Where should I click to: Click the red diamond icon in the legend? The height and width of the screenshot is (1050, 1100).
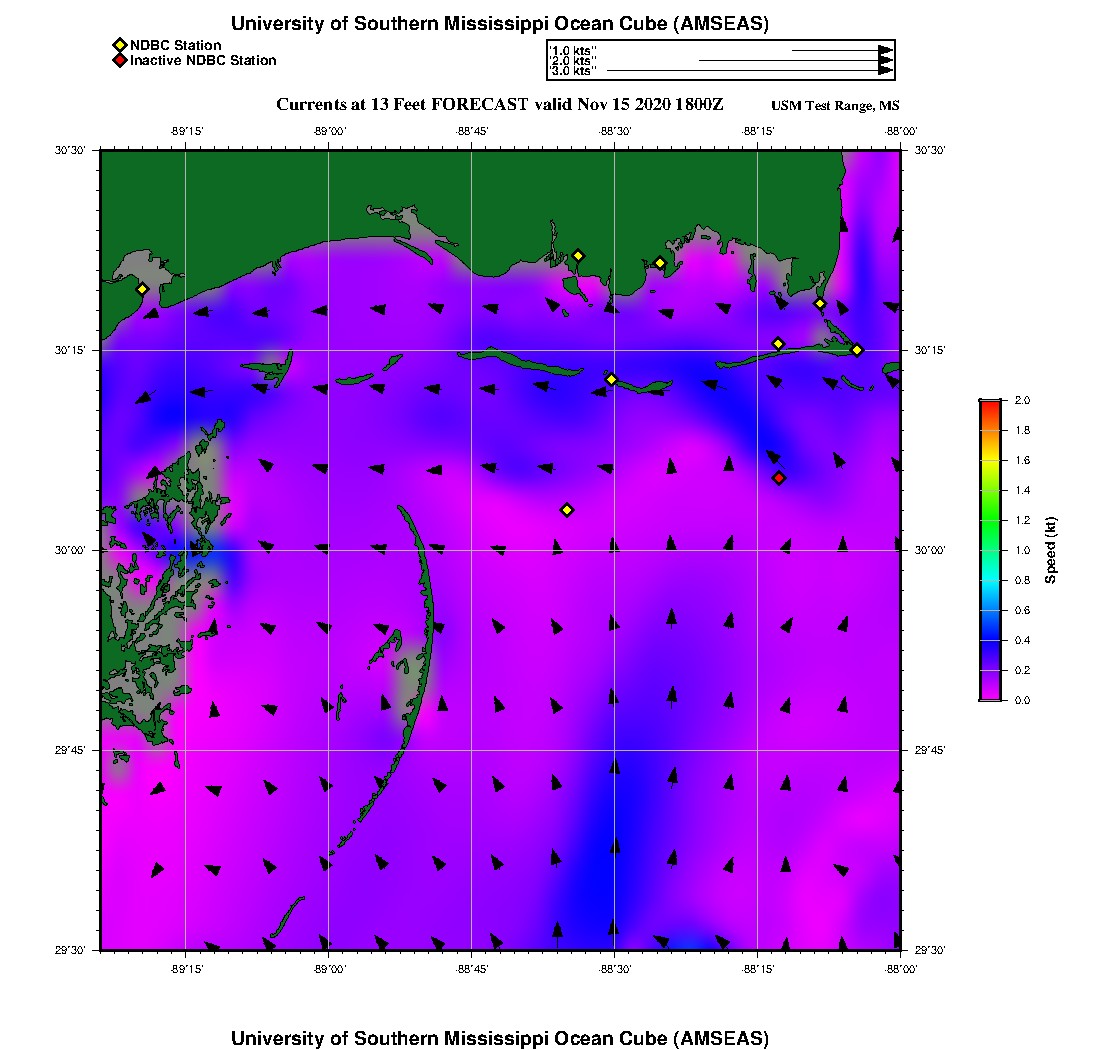[x=119, y=60]
